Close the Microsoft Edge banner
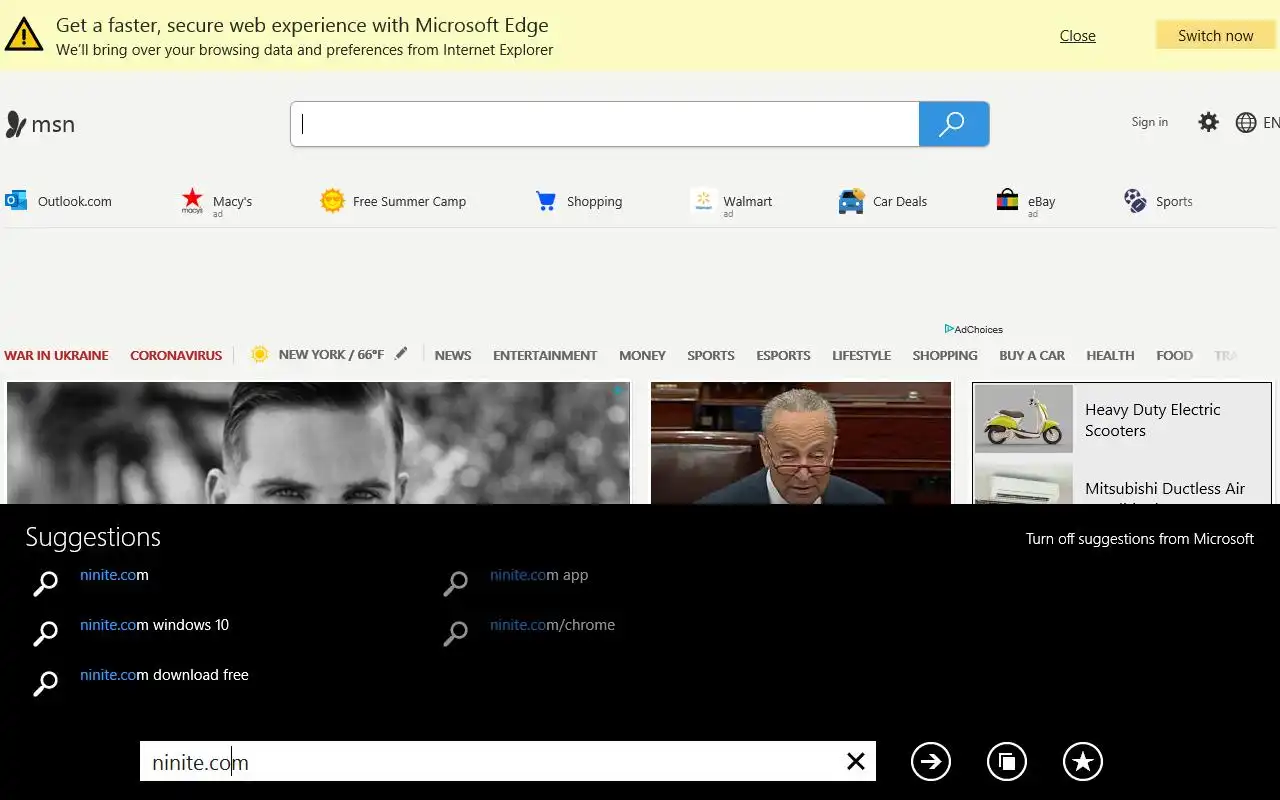The height and width of the screenshot is (800, 1280). (x=1077, y=35)
